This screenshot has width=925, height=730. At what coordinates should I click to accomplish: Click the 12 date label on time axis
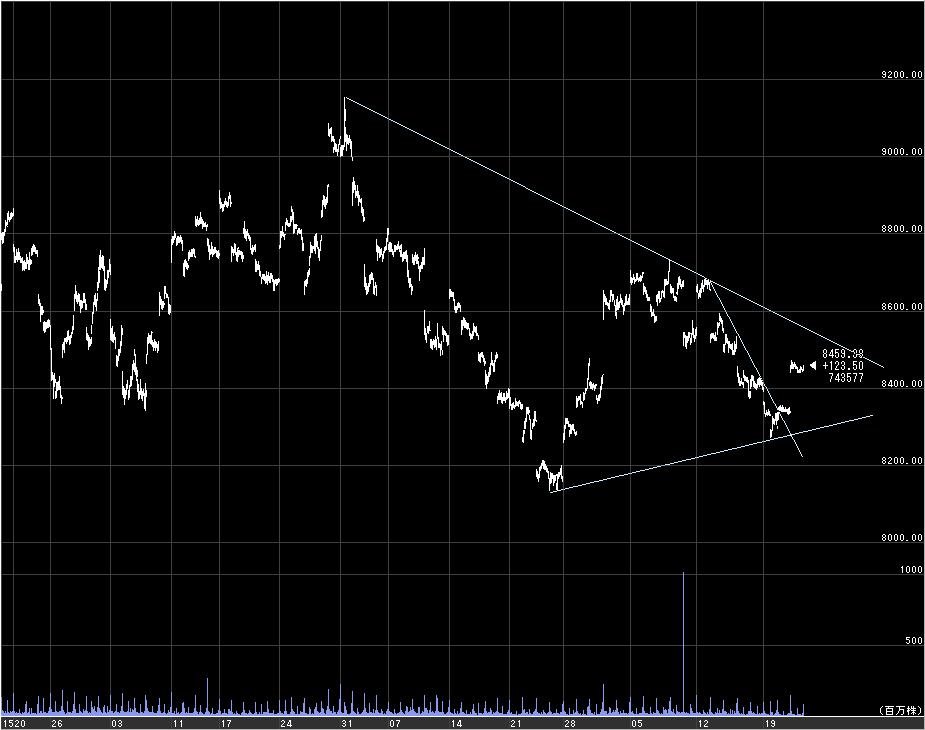(x=703, y=724)
